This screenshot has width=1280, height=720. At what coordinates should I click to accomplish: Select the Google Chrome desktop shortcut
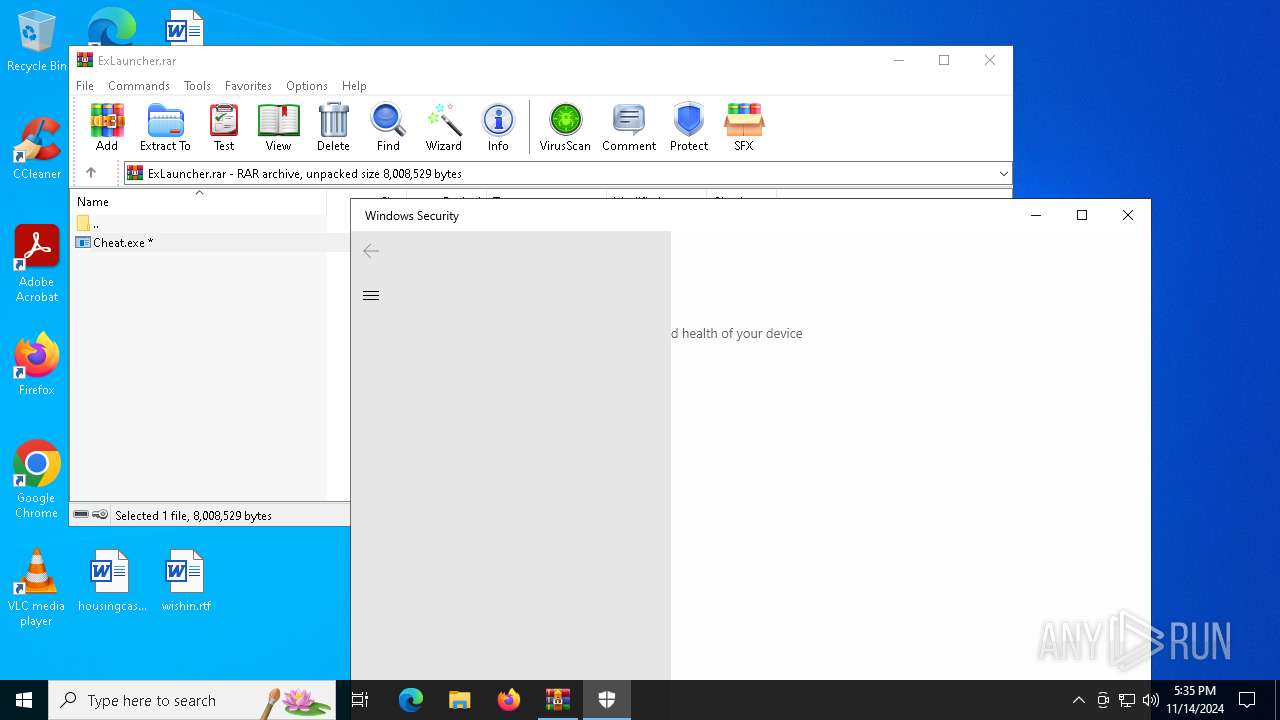coord(37,480)
